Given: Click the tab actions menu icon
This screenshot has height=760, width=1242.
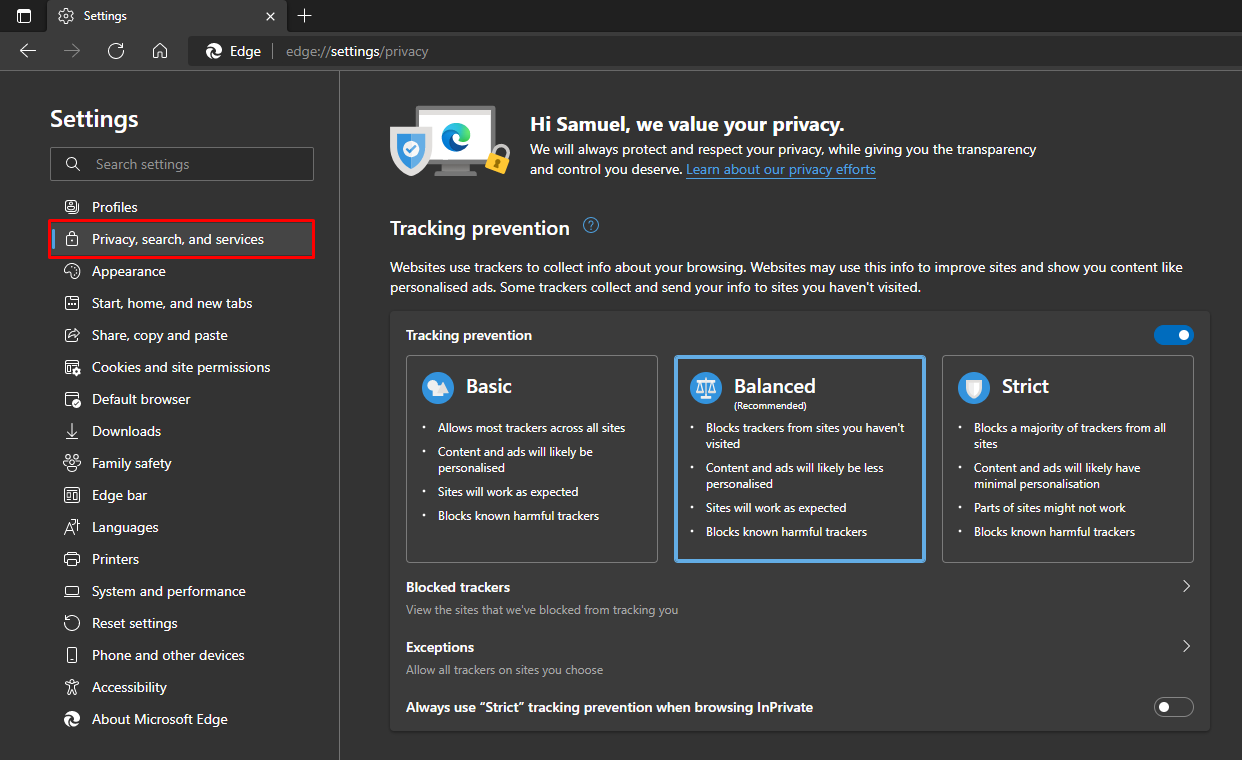Looking at the screenshot, I should point(24,16).
